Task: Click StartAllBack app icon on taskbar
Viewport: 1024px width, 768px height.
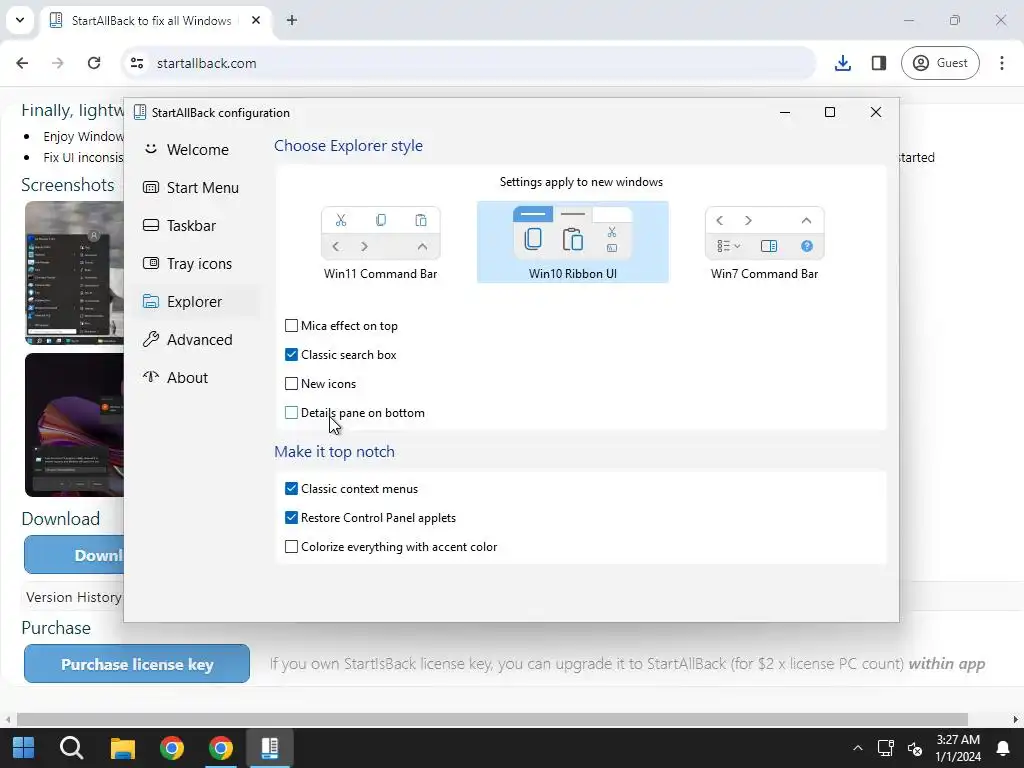Action: (x=270, y=748)
